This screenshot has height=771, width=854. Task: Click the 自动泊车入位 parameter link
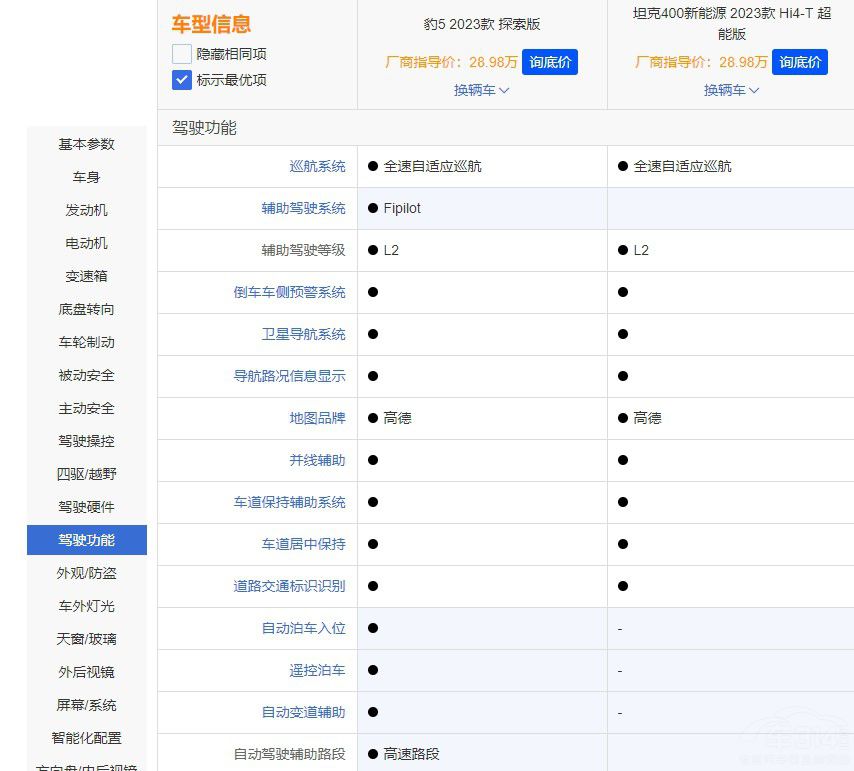click(303, 628)
